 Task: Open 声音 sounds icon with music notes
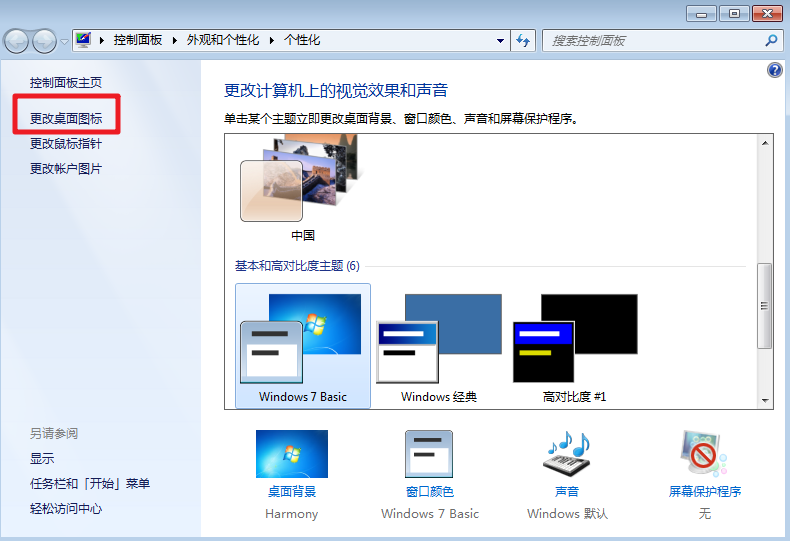tap(567, 454)
